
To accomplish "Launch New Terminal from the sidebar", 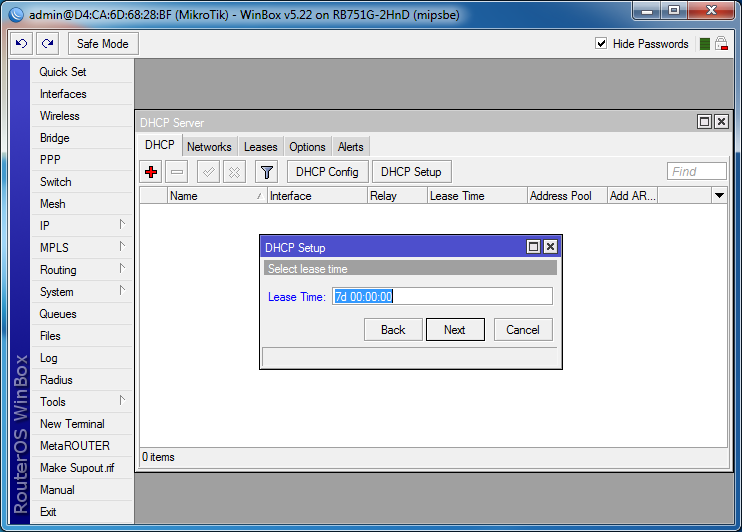I will (x=81, y=424).
